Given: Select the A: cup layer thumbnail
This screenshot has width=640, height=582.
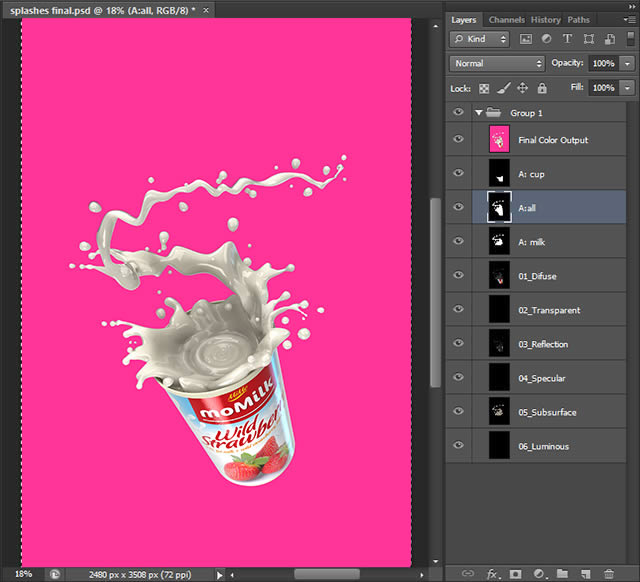Looking at the screenshot, I should [x=499, y=173].
